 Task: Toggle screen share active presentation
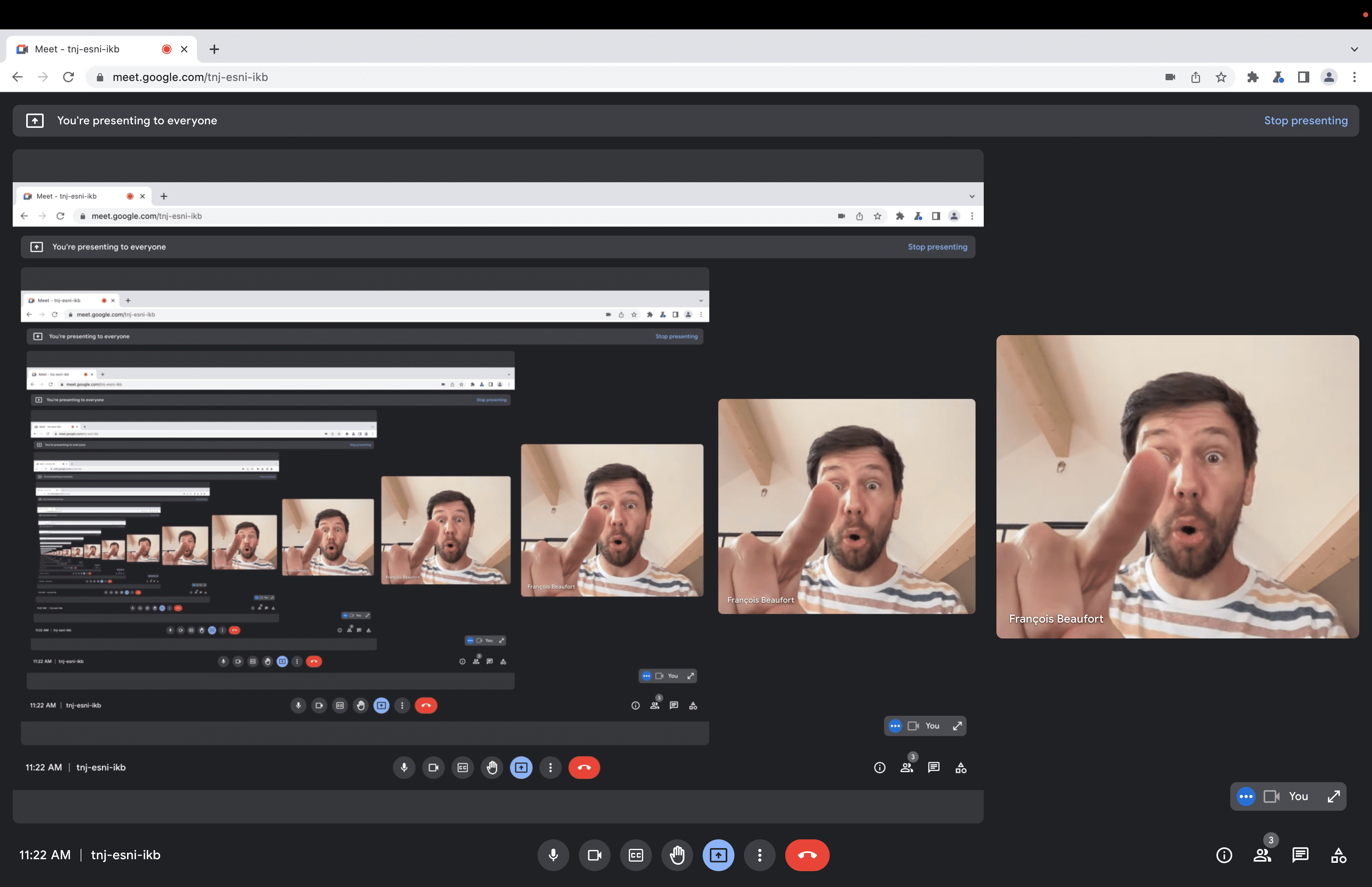click(x=718, y=855)
